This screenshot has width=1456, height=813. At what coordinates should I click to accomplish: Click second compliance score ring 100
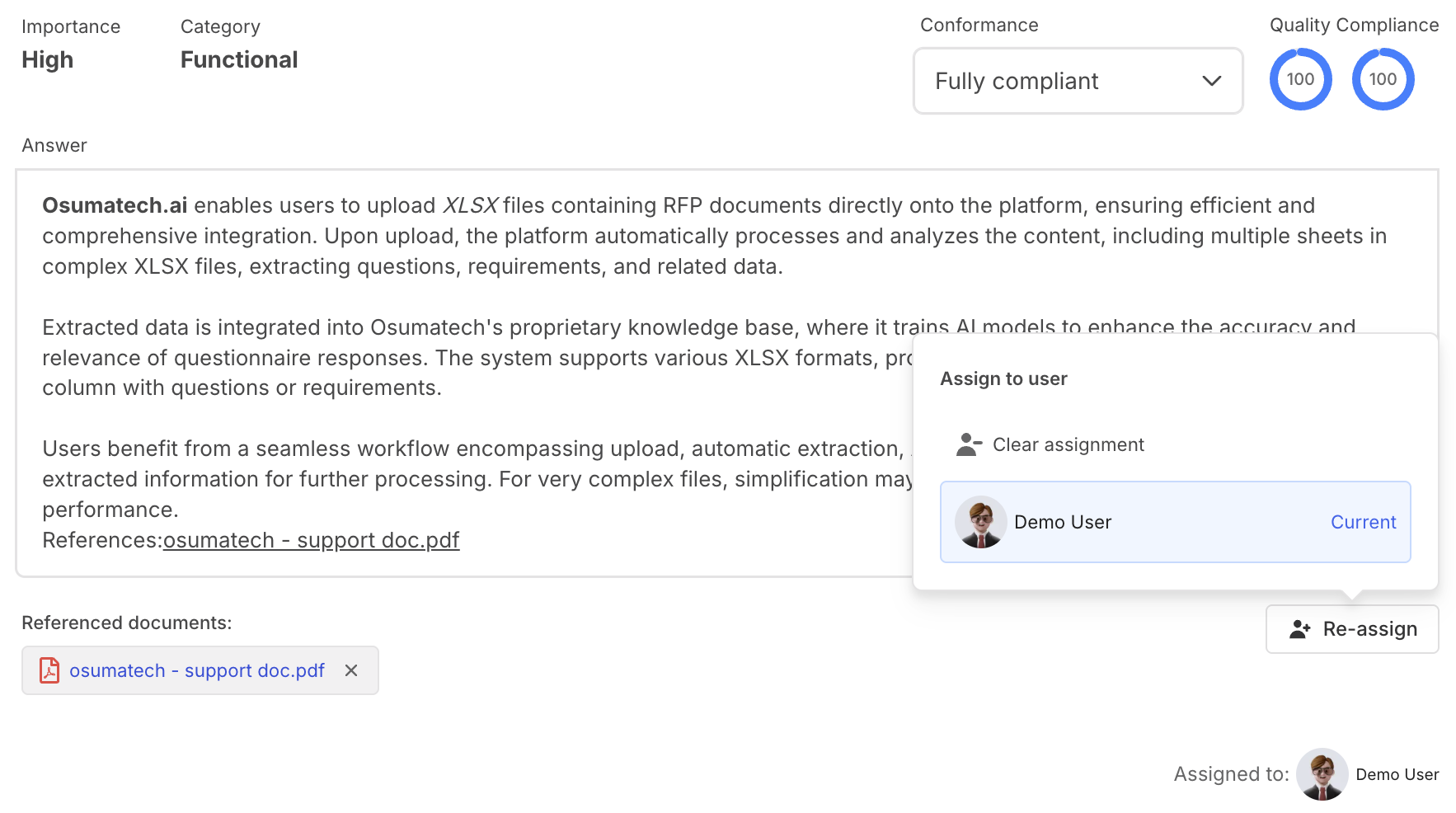1383,79
